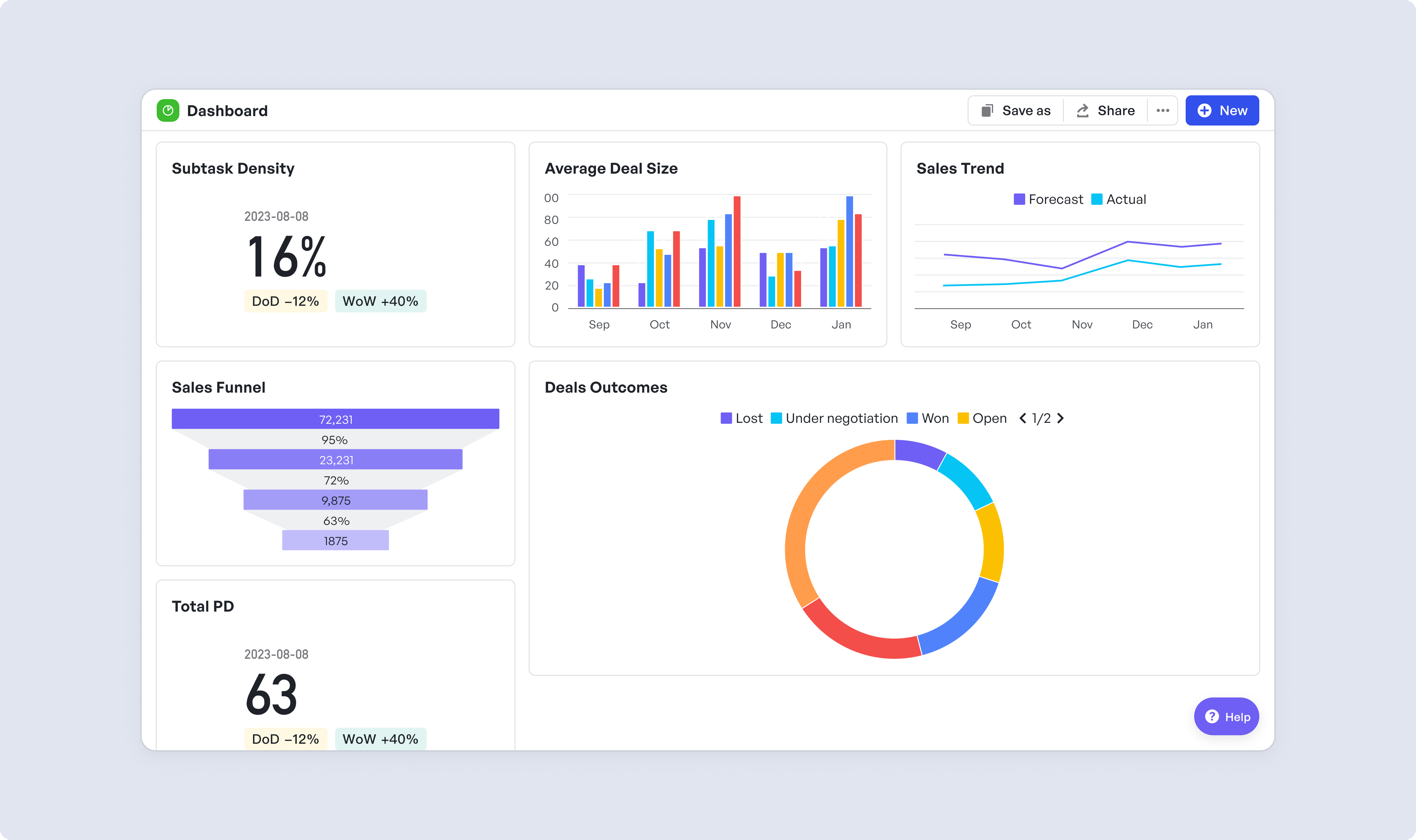The image size is (1416, 840).
Task: Select the 1875 funnel bar
Action: point(335,540)
